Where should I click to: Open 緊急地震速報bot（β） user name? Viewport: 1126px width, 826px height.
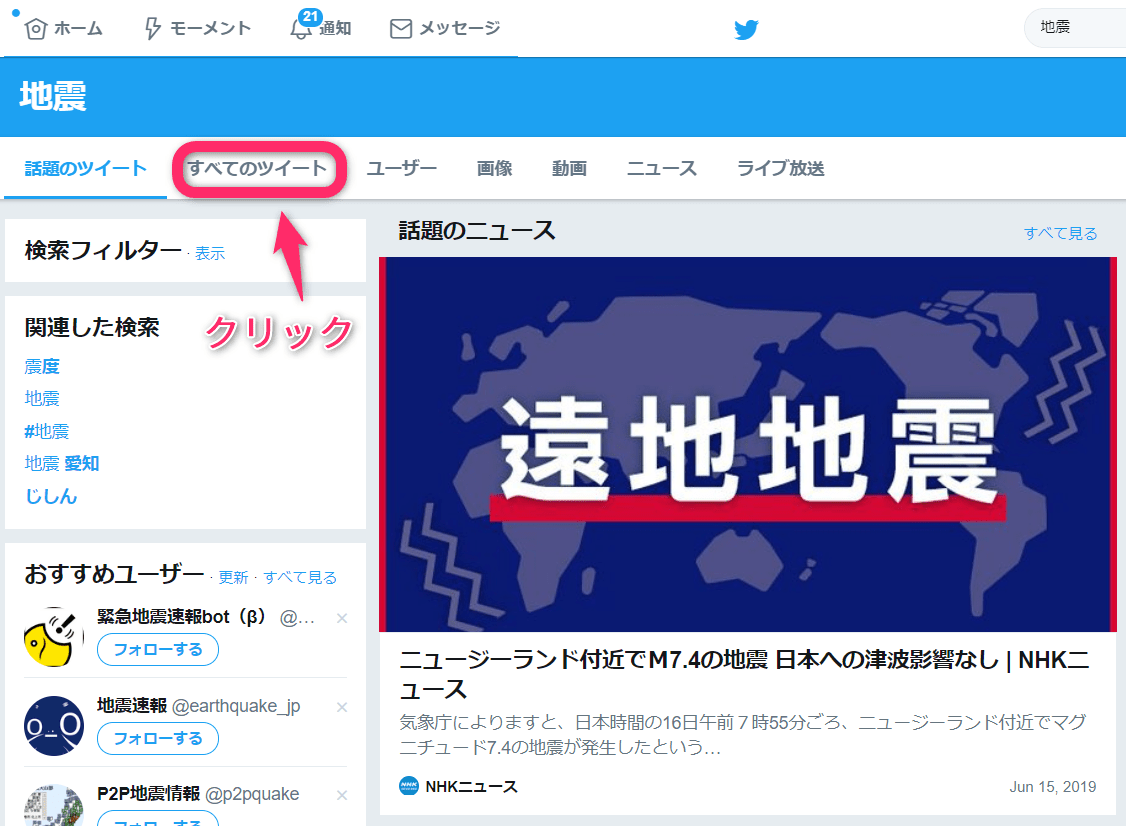tap(181, 617)
